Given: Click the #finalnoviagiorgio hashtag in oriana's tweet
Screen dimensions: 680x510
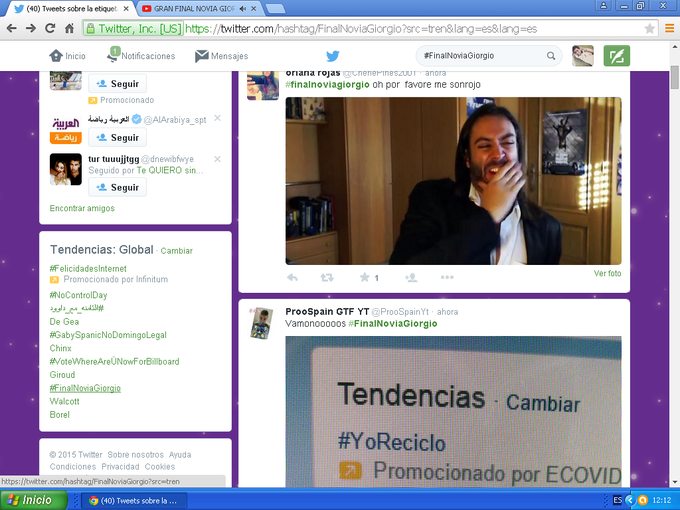Looking at the screenshot, I should [x=327, y=85].
